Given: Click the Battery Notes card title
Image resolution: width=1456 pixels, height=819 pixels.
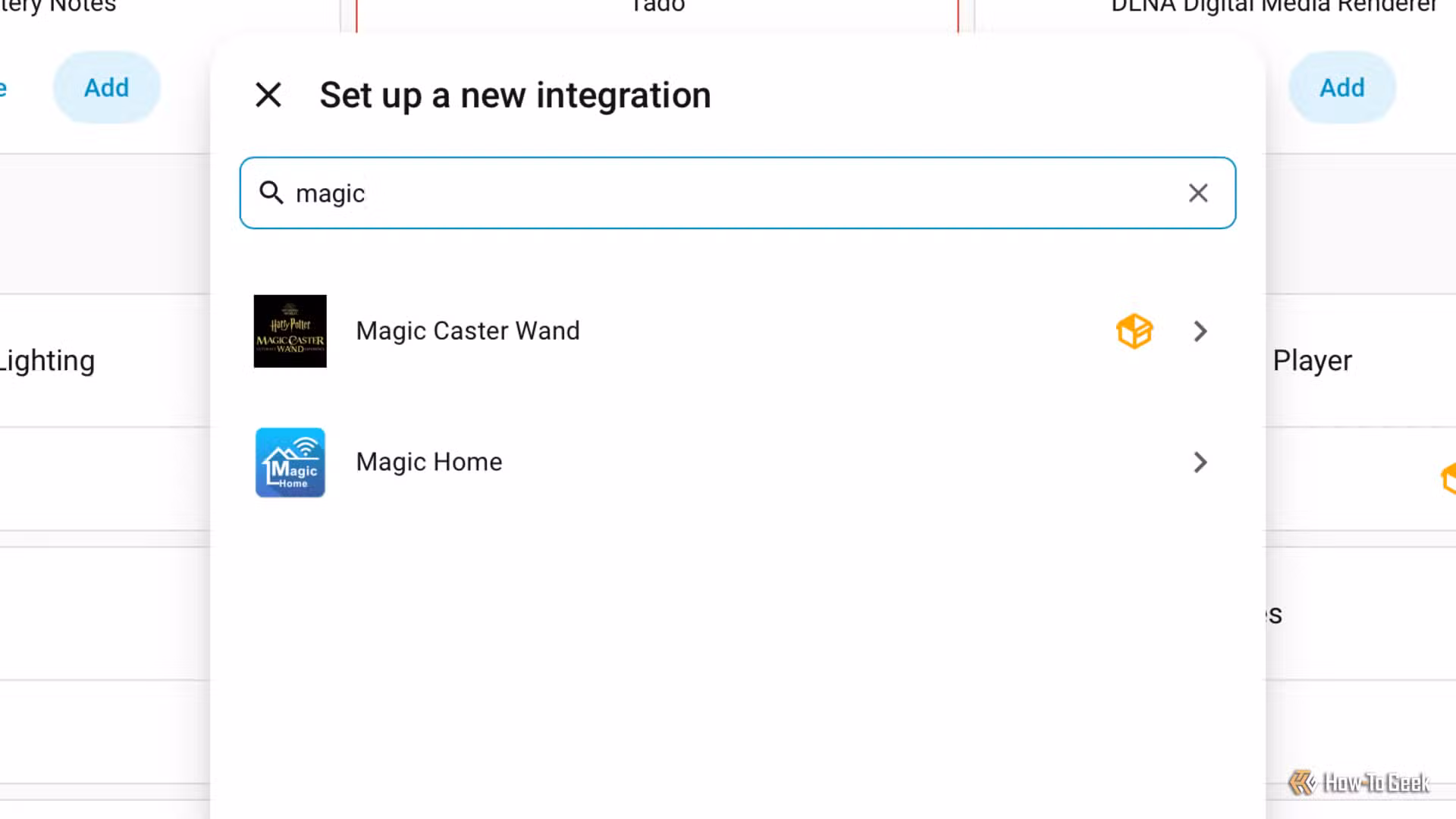Looking at the screenshot, I should pyautogui.click(x=58, y=6).
